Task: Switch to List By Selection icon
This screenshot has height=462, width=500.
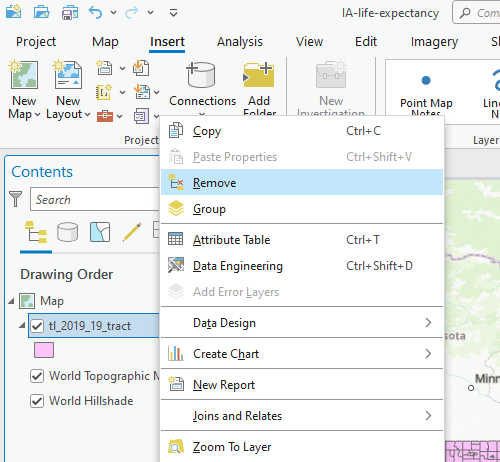Action: click(x=100, y=232)
